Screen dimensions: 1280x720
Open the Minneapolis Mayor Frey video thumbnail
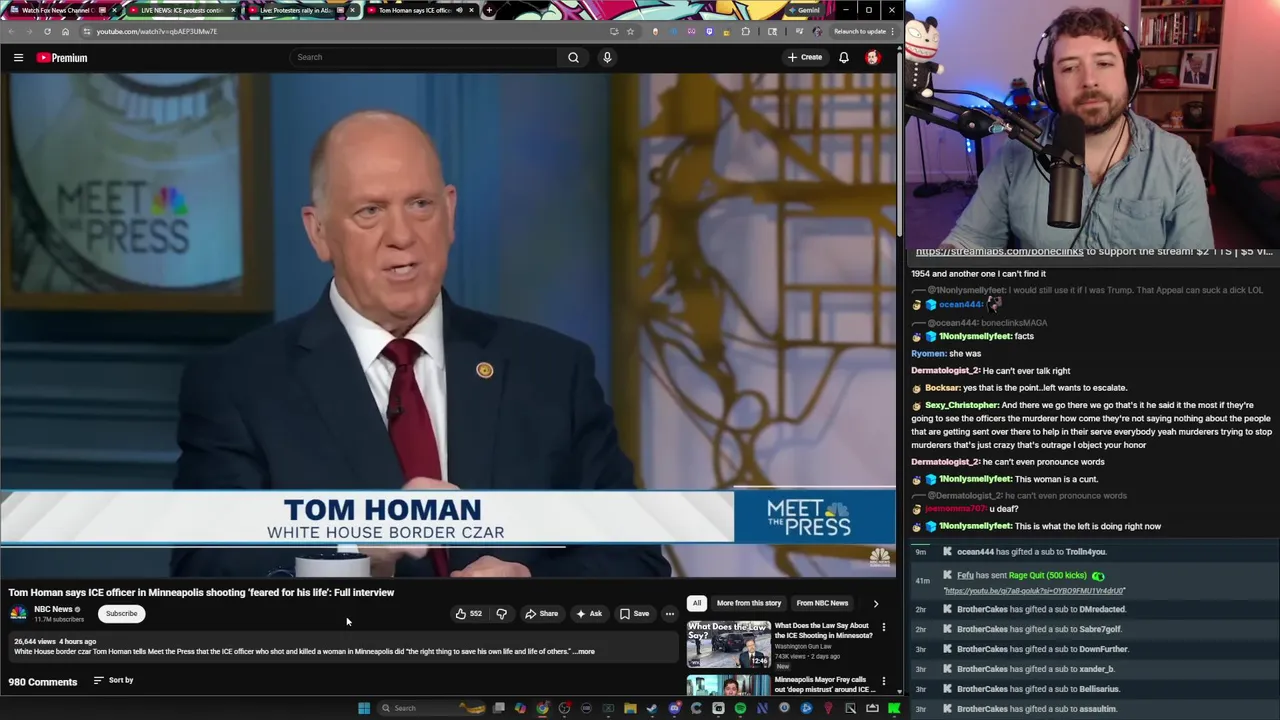(x=729, y=686)
